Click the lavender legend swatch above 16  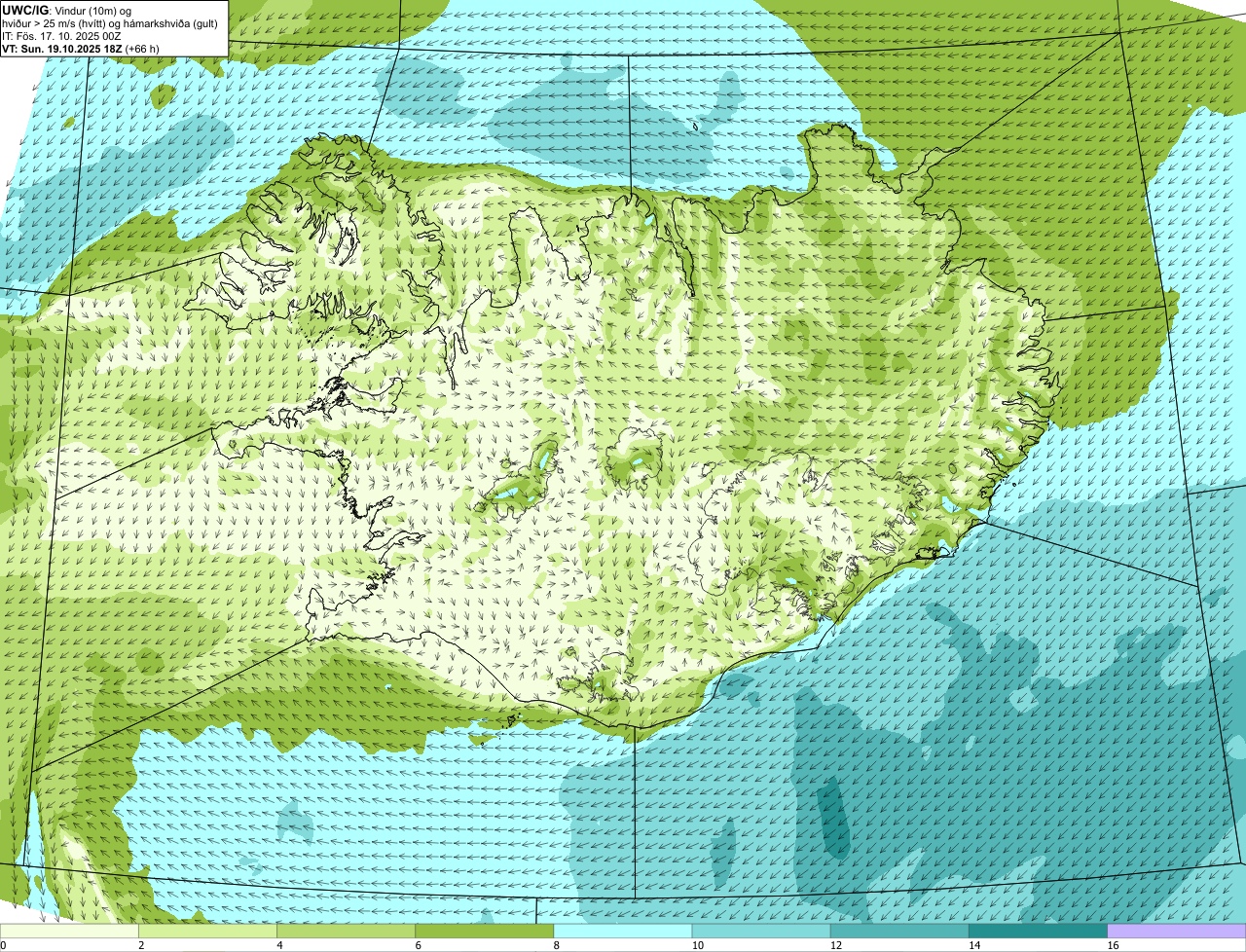click(x=1177, y=931)
